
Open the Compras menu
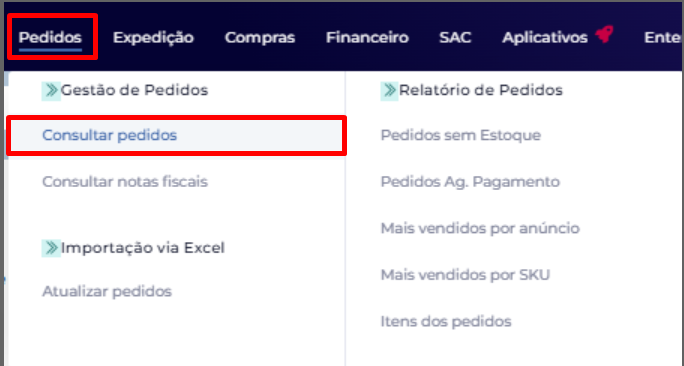tap(260, 38)
